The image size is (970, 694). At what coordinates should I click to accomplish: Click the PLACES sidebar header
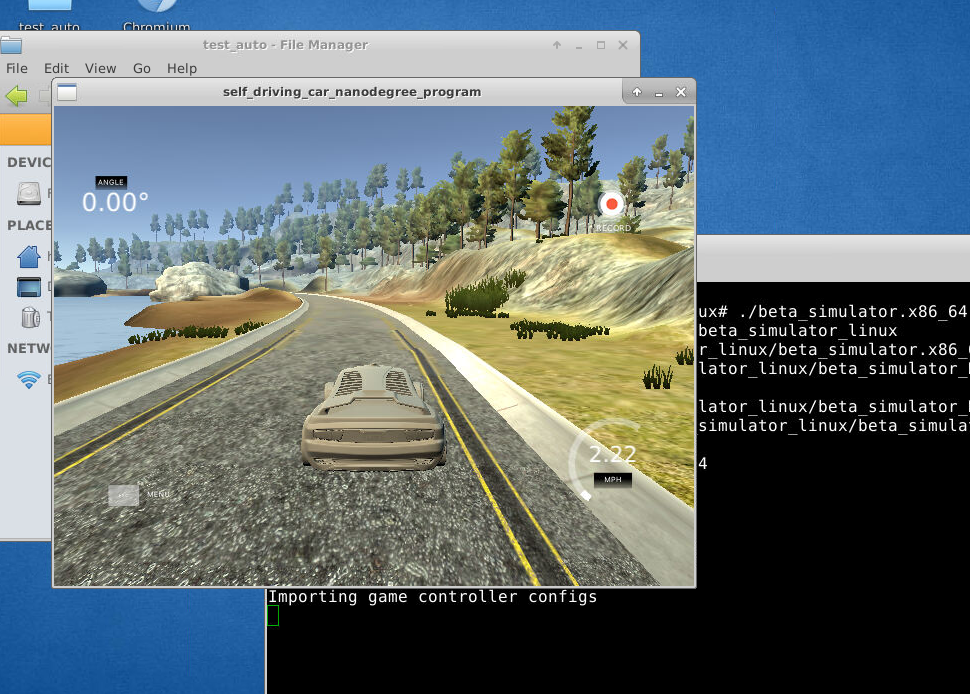(x=28, y=225)
